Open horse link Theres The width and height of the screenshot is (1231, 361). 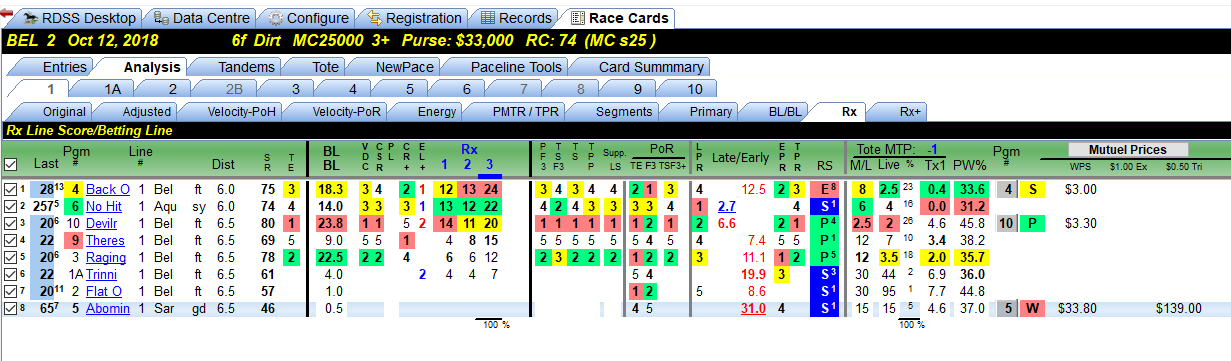(104, 240)
